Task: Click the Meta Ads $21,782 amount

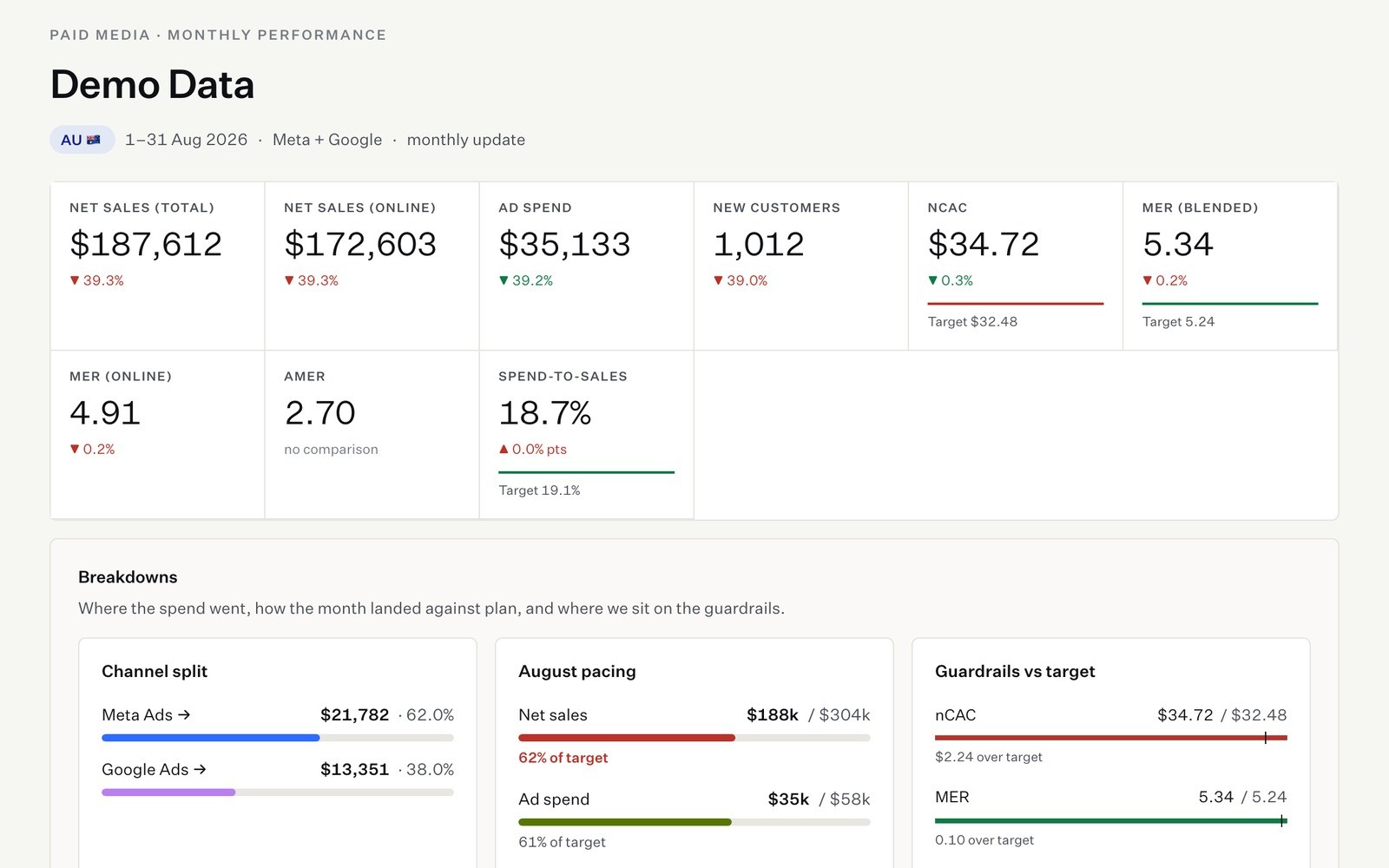Action: click(x=354, y=715)
